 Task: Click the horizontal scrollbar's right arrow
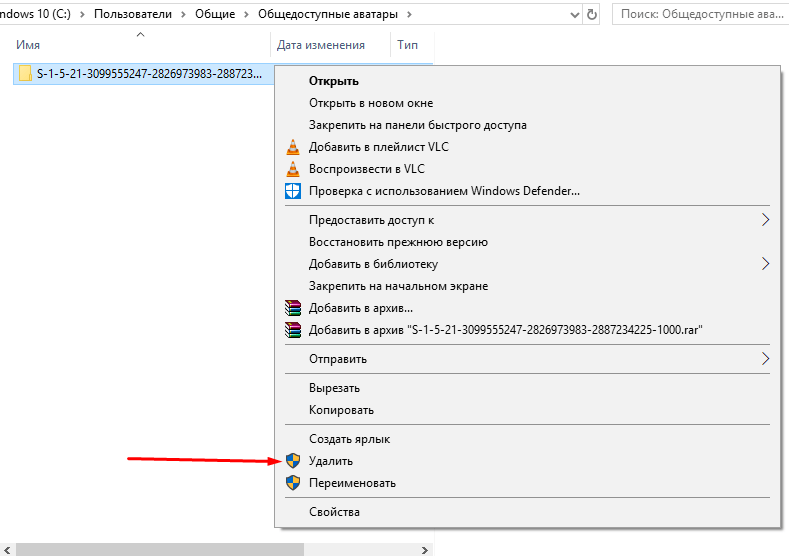coord(425,550)
